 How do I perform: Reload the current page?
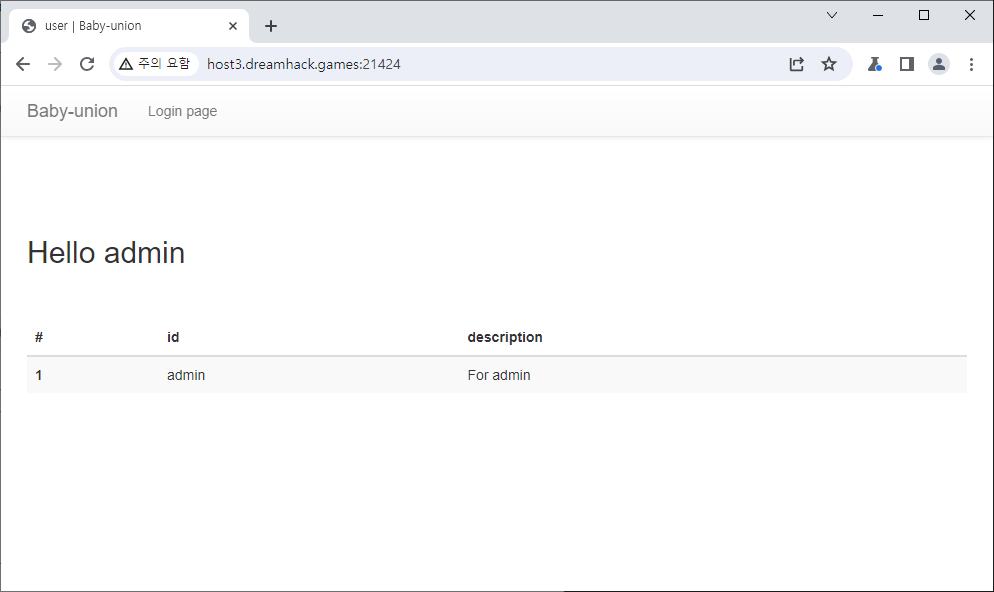87,64
